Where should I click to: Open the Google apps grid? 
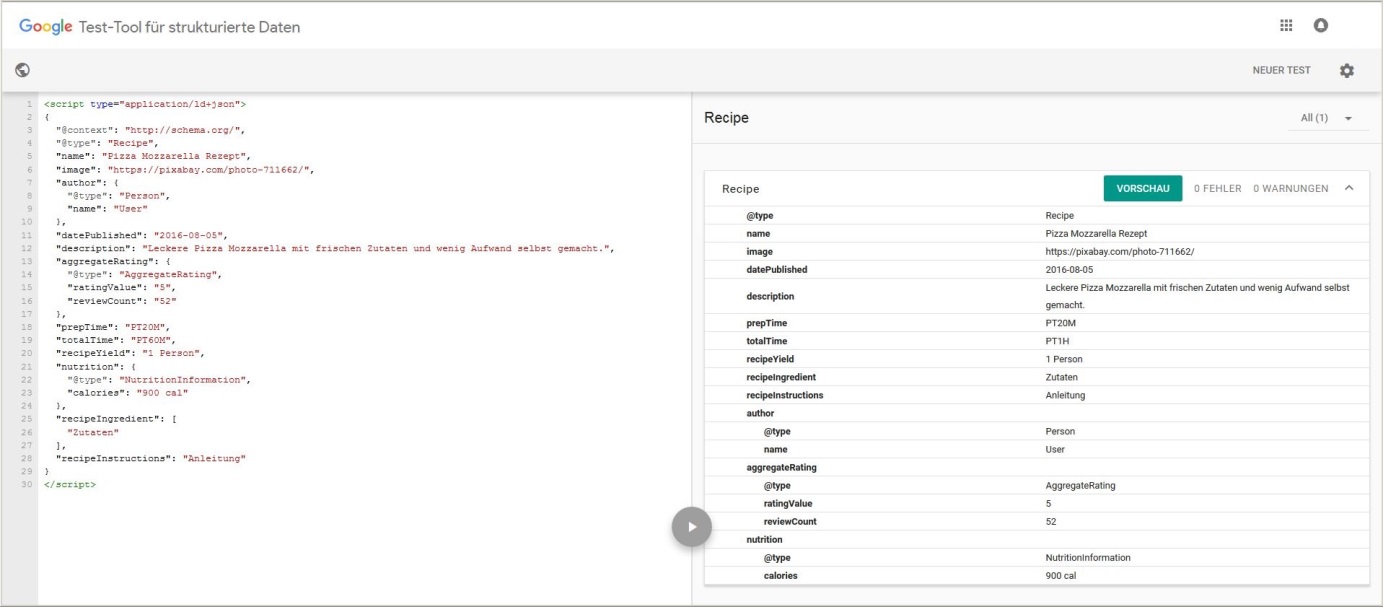pyautogui.click(x=1287, y=26)
